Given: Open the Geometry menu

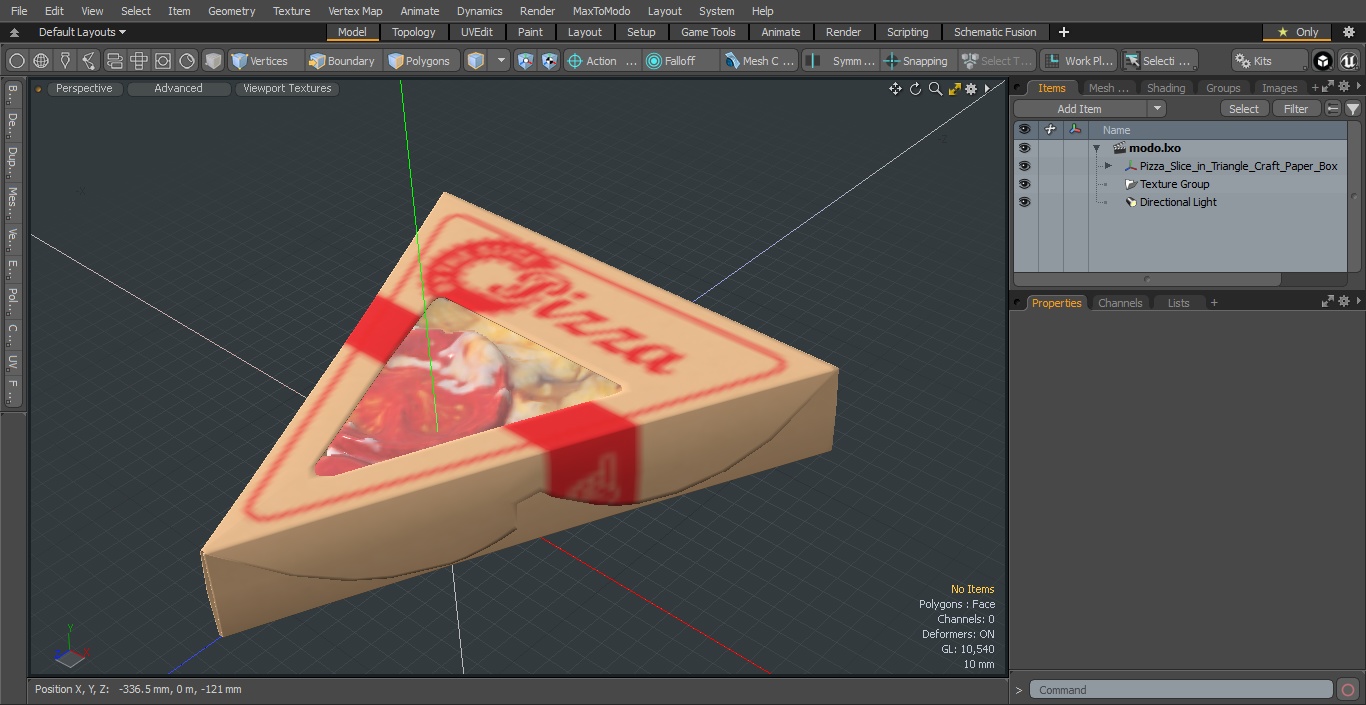Looking at the screenshot, I should click(x=231, y=11).
